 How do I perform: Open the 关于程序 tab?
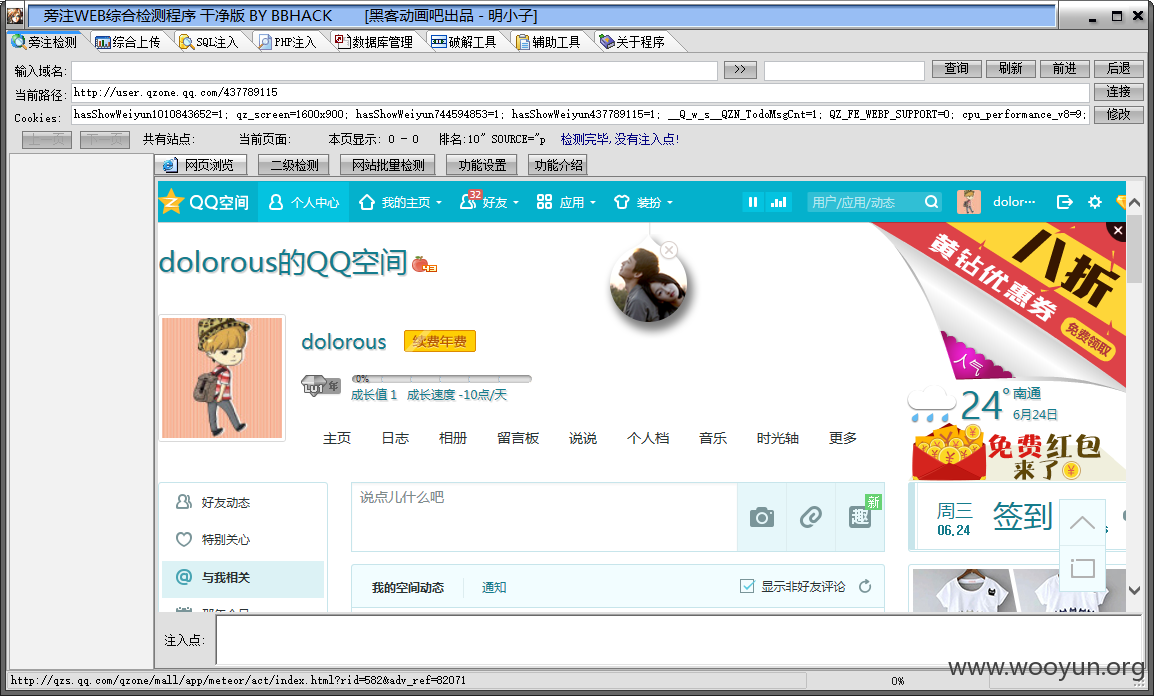point(633,42)
